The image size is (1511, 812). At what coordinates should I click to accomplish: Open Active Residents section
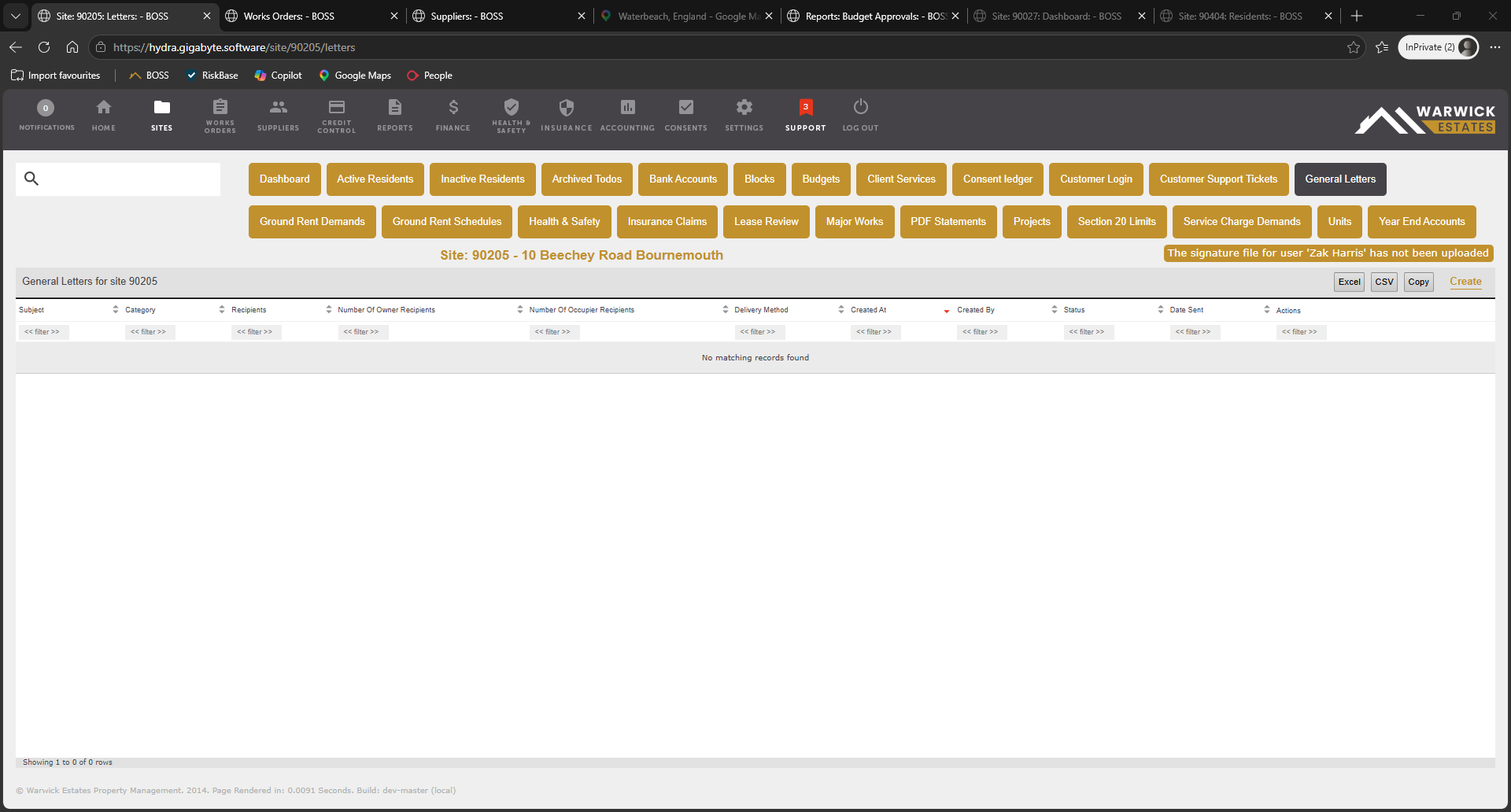375,179
